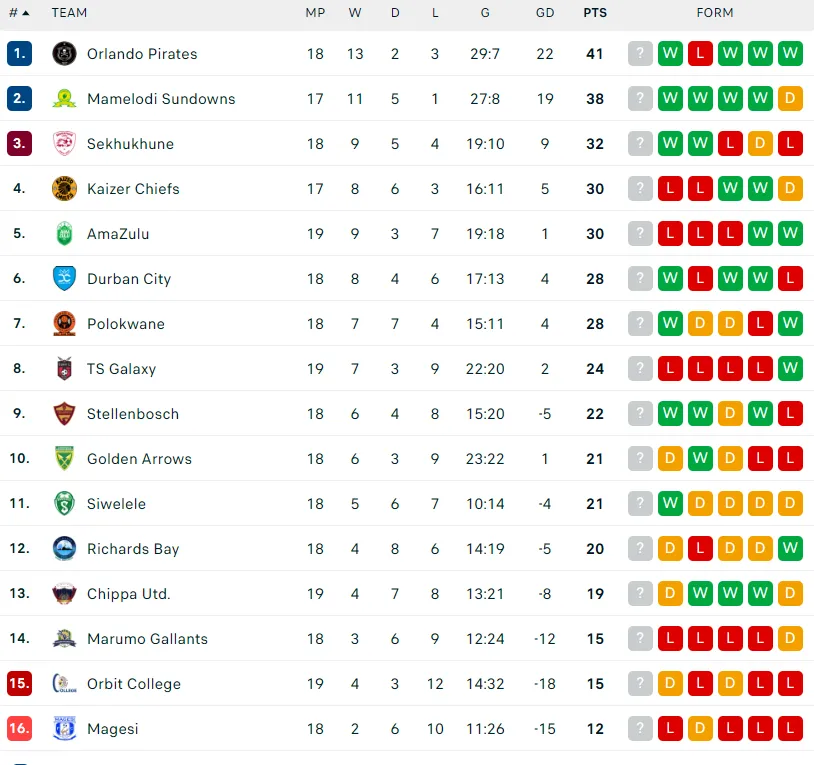Sort standings by PTS column header
The image size is (814, 765).
click(595, 13)
